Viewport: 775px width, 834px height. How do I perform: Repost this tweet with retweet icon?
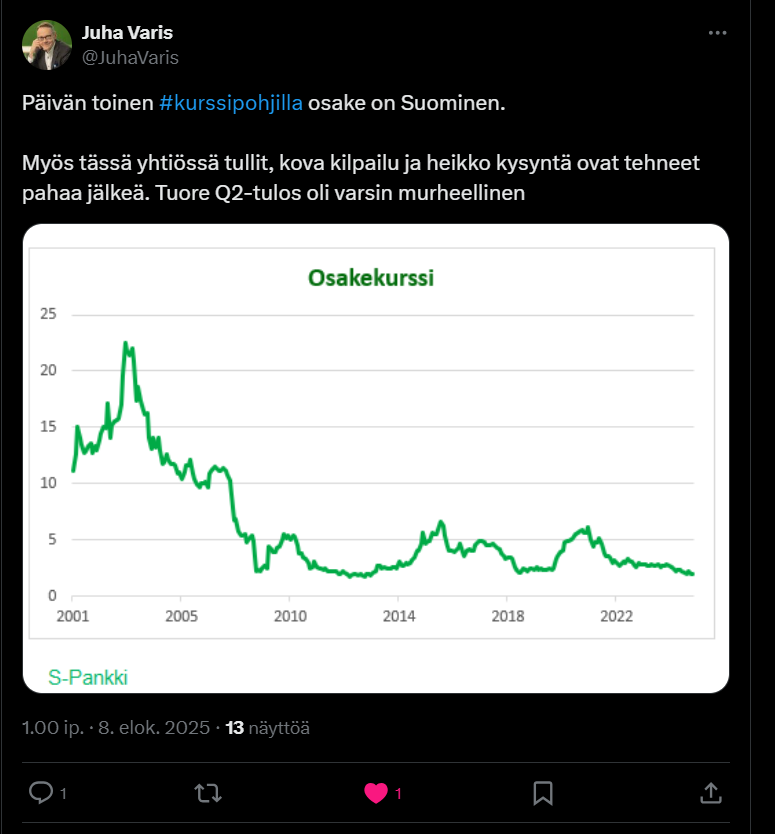point(208,793)
